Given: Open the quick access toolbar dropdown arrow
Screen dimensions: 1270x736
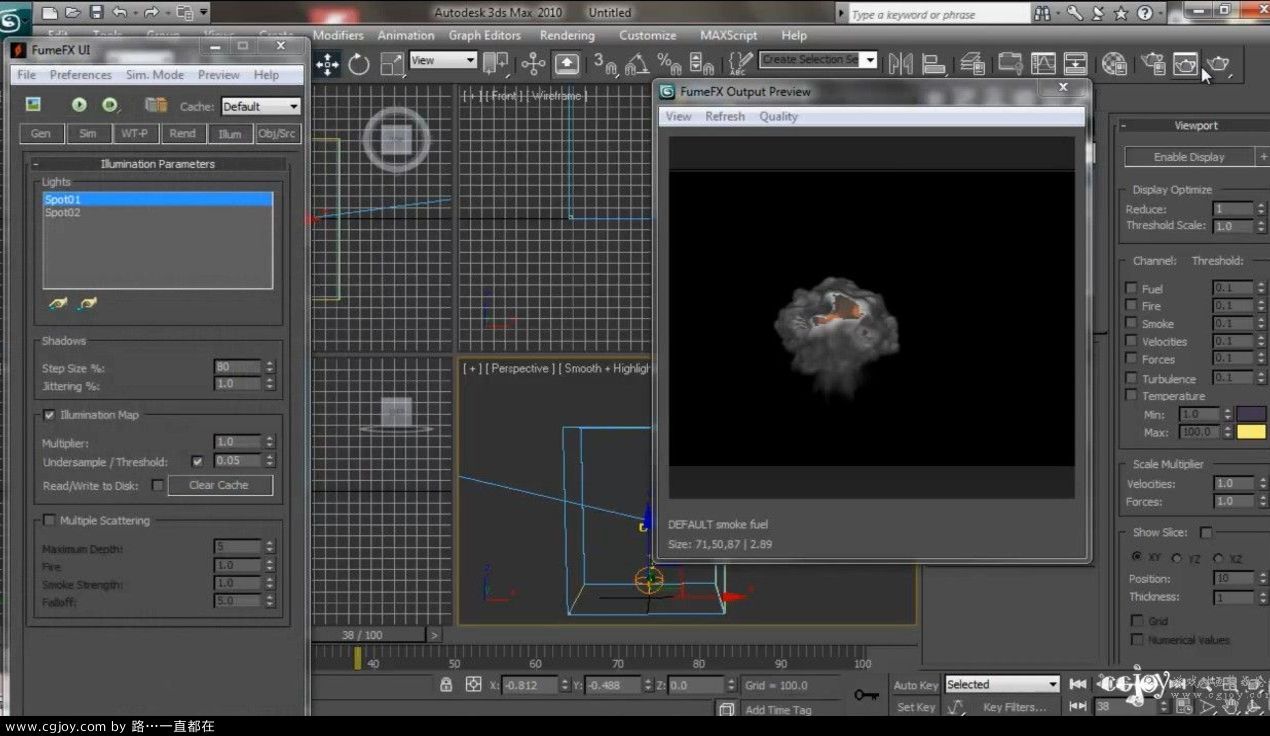Looking at the screenshot, I should tap(205, 13).
